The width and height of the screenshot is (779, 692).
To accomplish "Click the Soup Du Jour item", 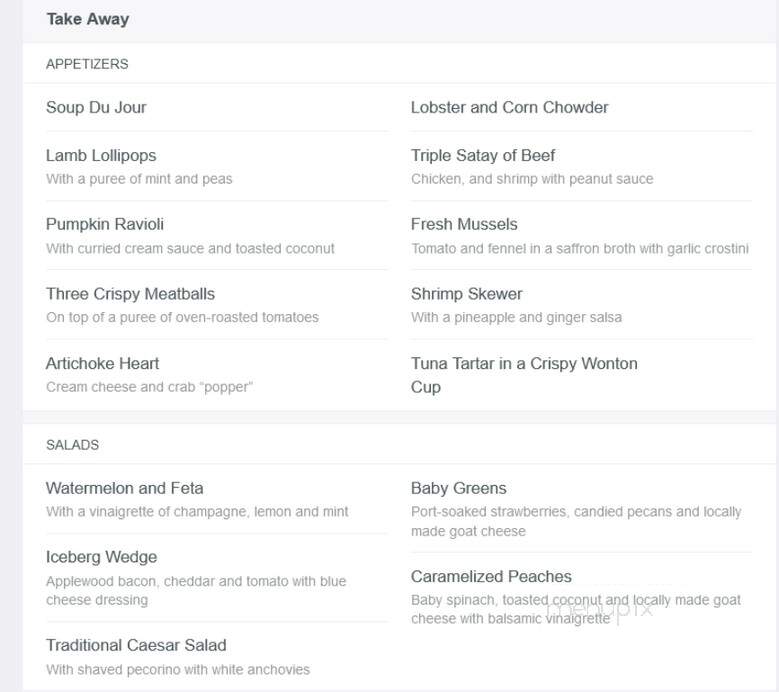I will click(96, 107).
